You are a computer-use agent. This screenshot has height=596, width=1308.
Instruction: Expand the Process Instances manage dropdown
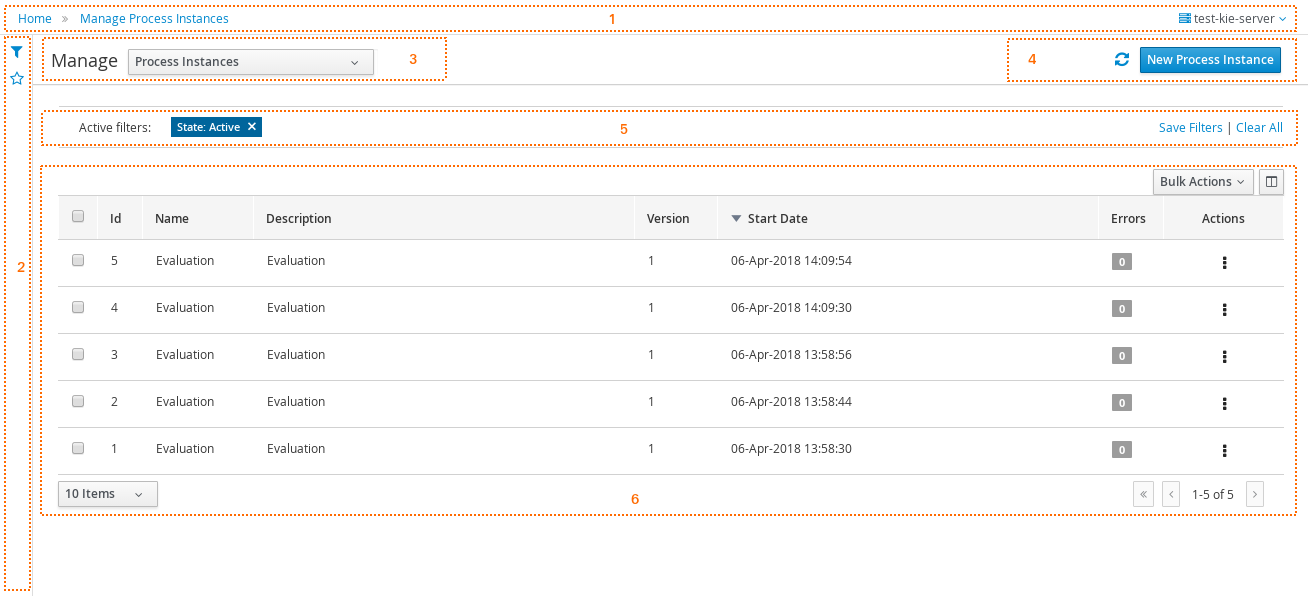(x=251, y=62)
